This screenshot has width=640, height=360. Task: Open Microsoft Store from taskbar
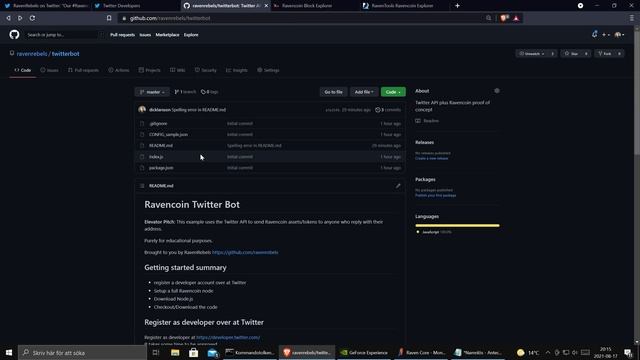coord(193,353)
